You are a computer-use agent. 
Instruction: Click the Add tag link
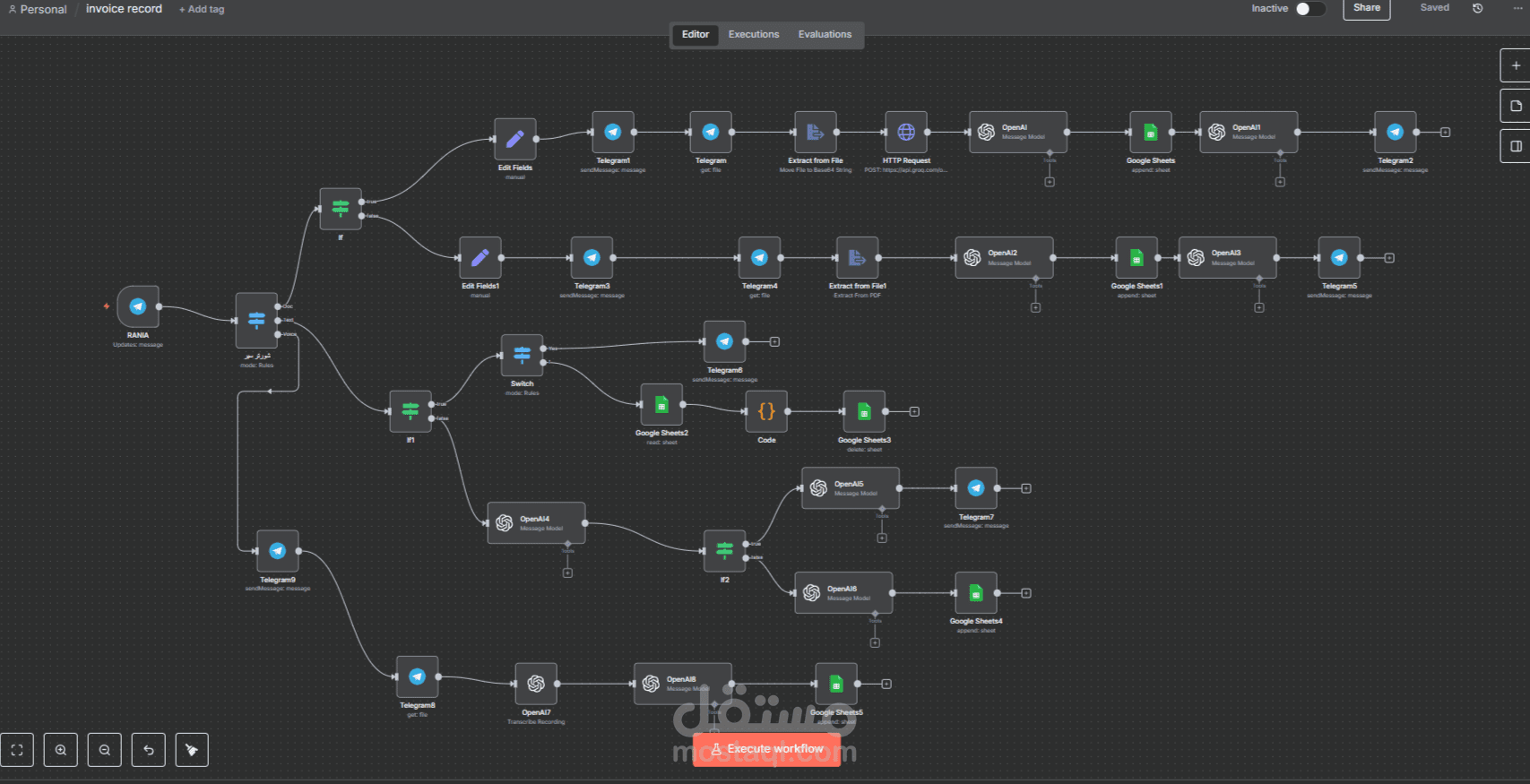(202, 9)
